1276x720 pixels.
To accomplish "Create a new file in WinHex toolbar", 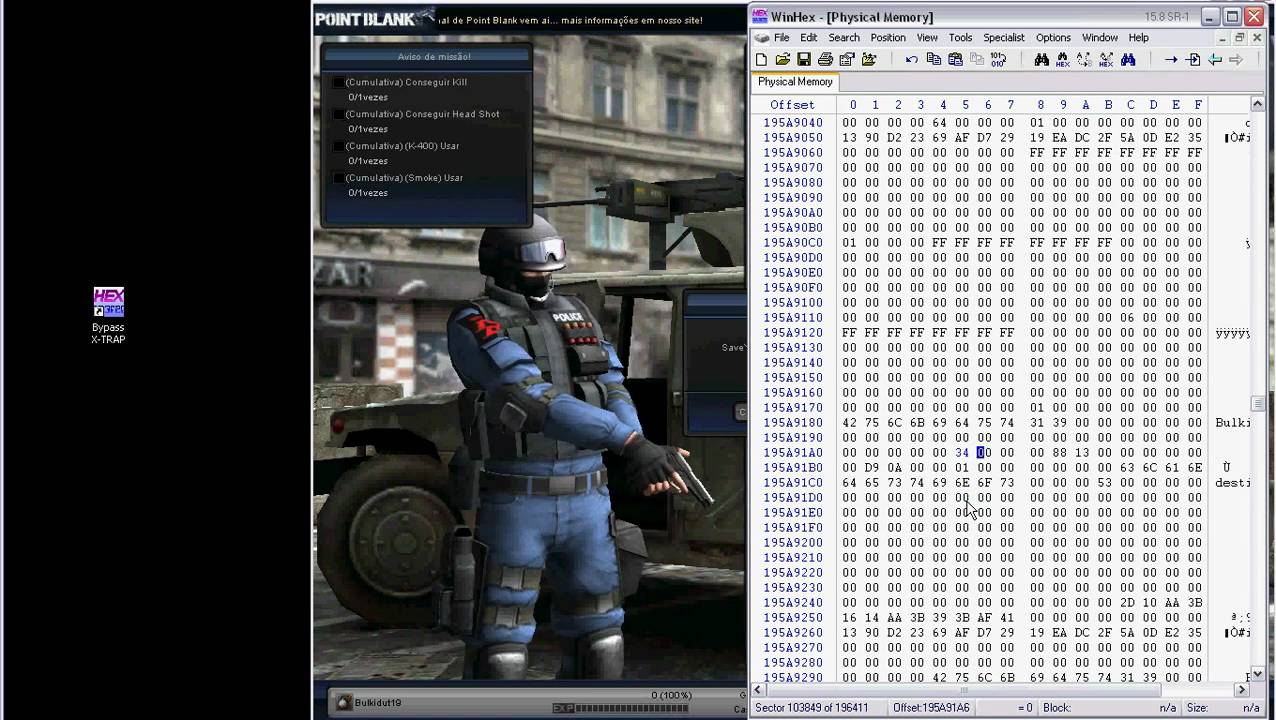I will (x=761, y=60).
